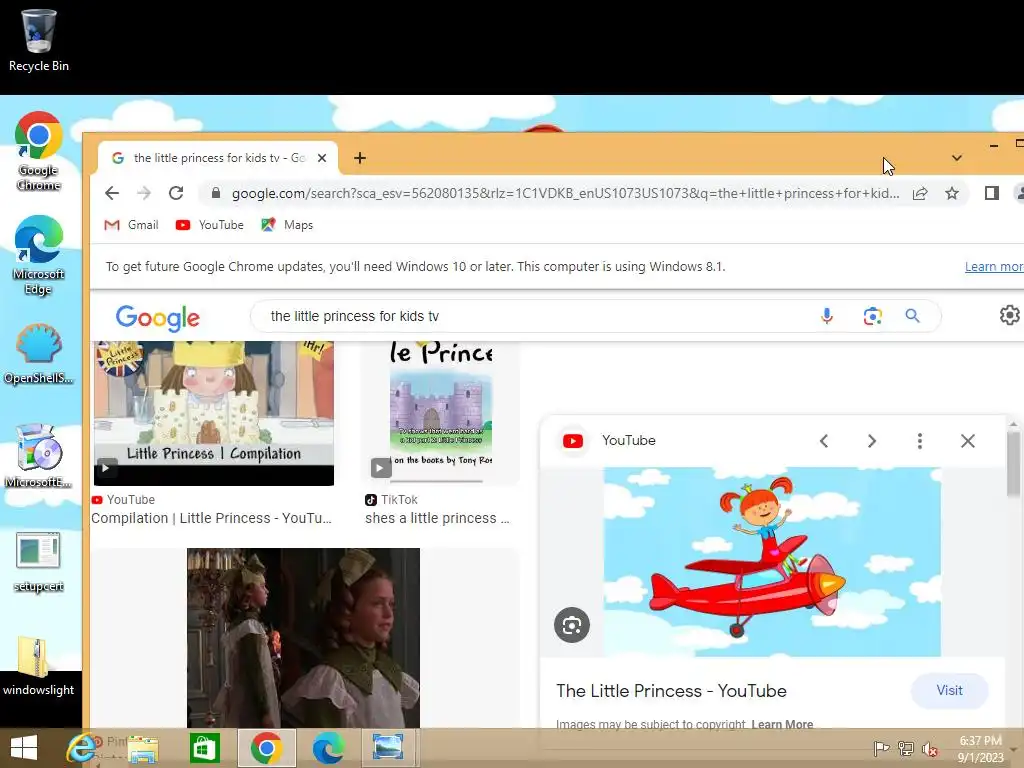Viewport: 1024px width, 768px height.
Task: Search inside image with Lens button
Action: [572, 625]
